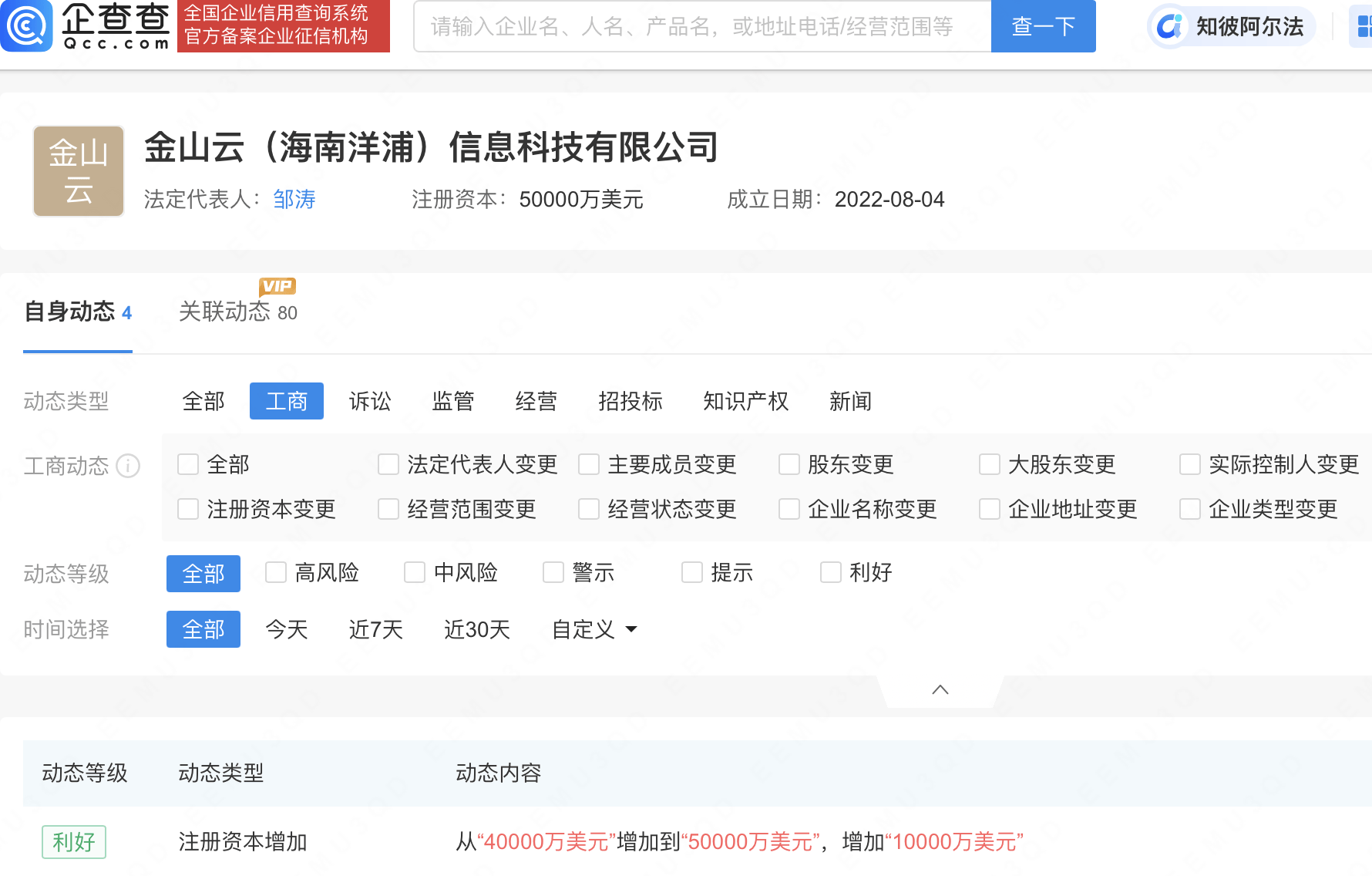Viewport: 1372px width, 876px height.
Task: Check 经营范围变更 checkbox
Action: pyautogui.click(x=388, y=509)
